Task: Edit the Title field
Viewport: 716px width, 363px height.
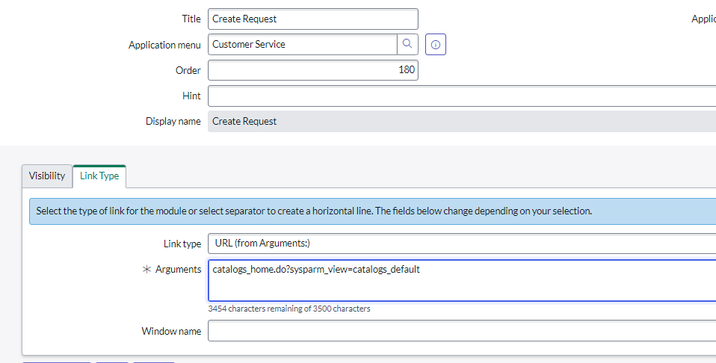Action: pos(313,19)
